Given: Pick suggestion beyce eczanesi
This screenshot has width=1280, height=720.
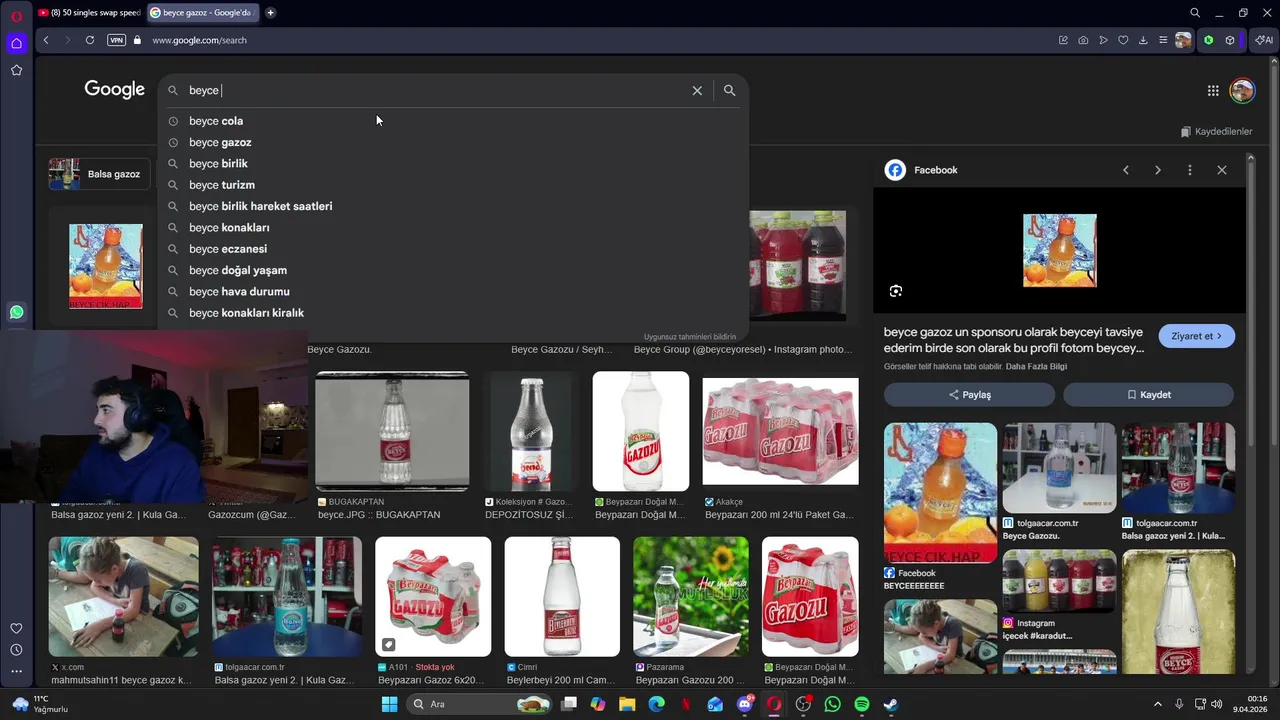Looking at the screenshot, I should (453, 249).
